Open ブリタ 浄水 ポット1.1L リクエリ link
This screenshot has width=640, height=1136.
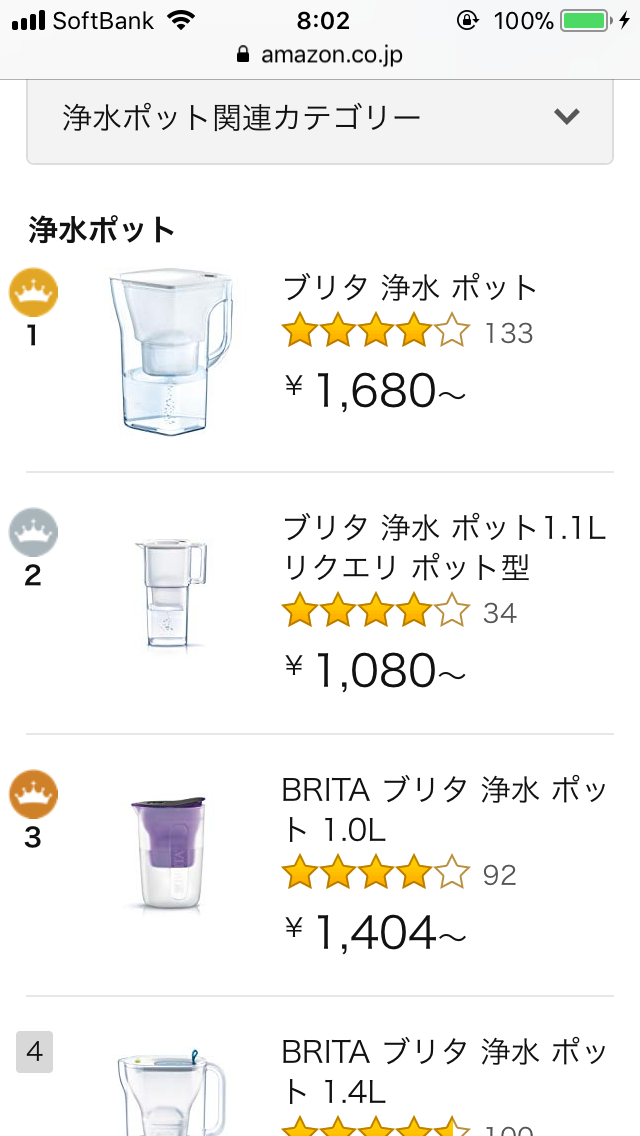pyautogui.click(x=443, y=547)
